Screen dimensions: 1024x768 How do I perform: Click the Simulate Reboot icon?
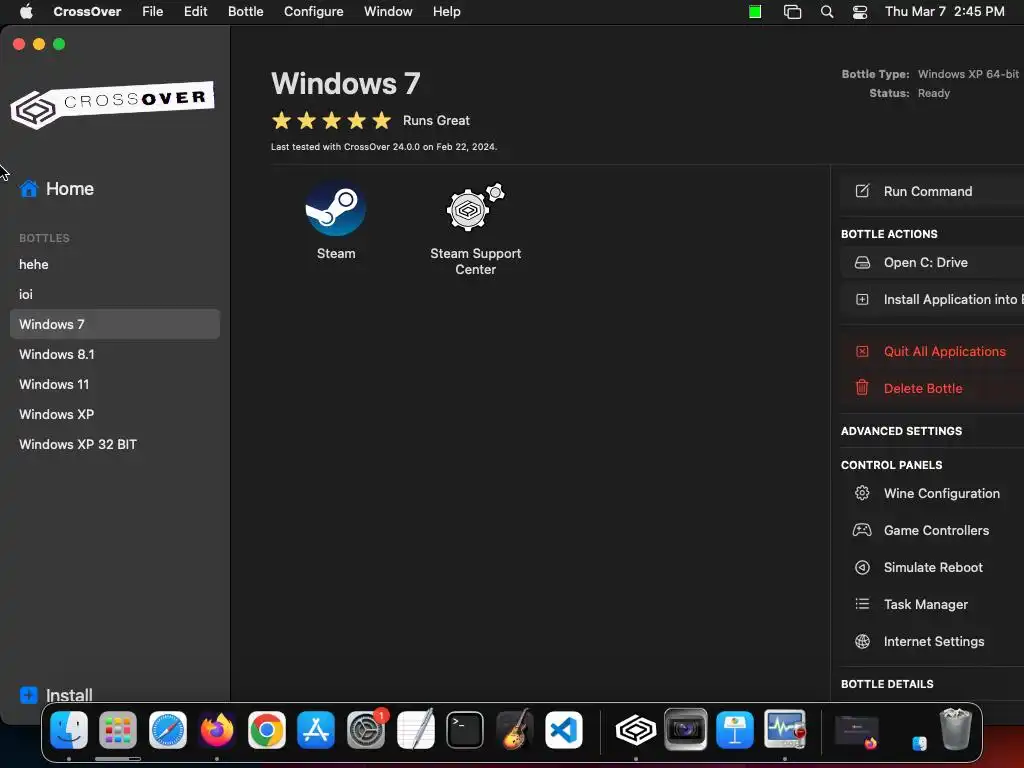862,567
